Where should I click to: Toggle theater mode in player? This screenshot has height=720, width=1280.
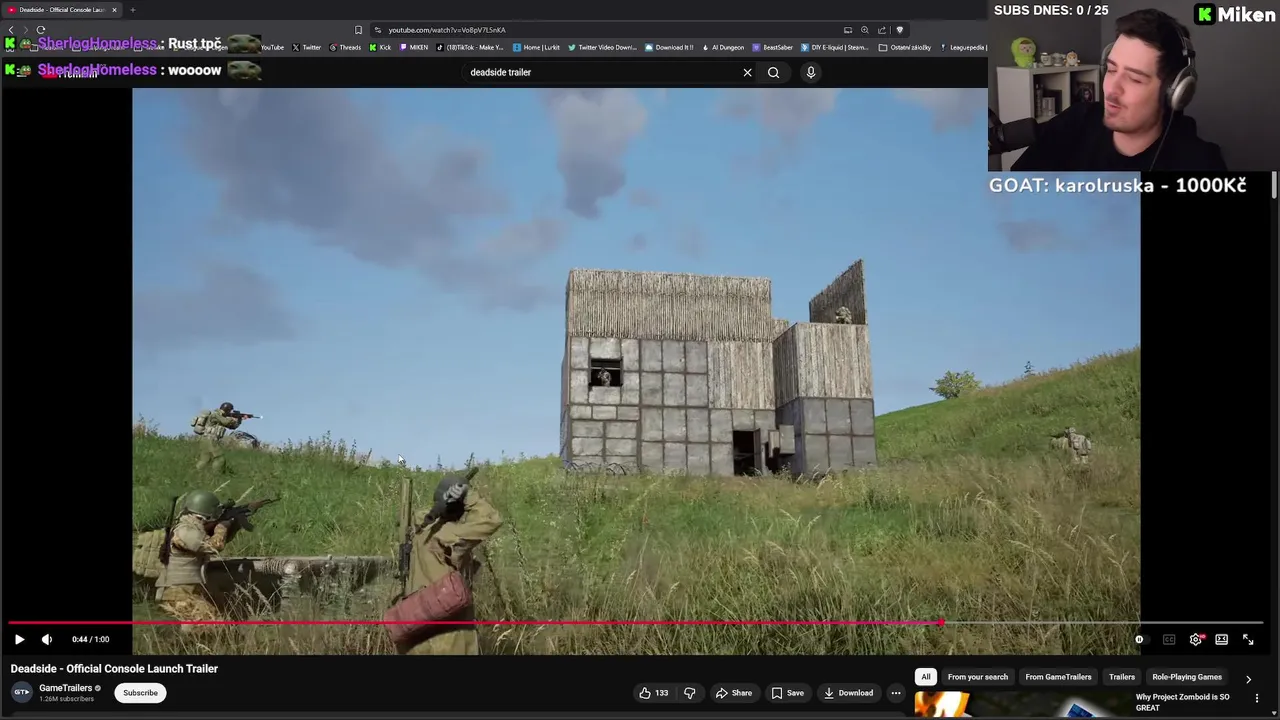pos(1222,639)
